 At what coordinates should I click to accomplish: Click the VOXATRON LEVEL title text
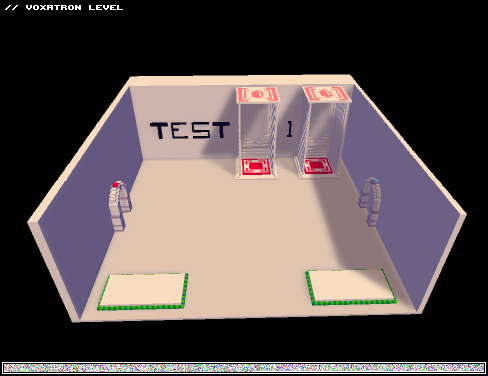[74, 7]
